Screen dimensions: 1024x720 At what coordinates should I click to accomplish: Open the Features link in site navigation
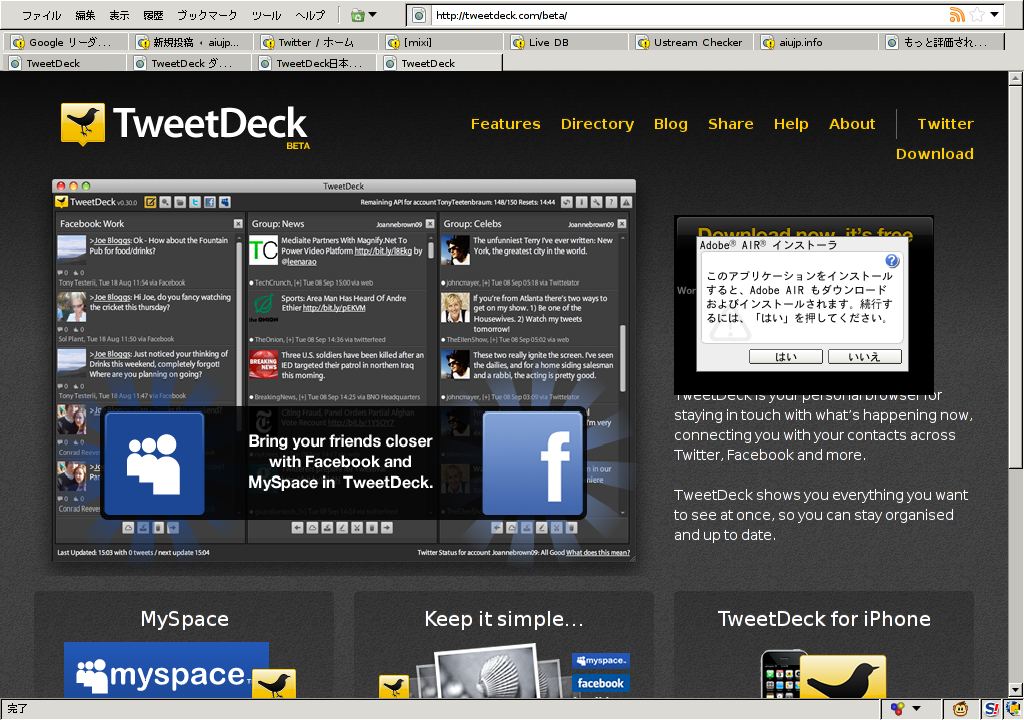click(x=505, y=124)
